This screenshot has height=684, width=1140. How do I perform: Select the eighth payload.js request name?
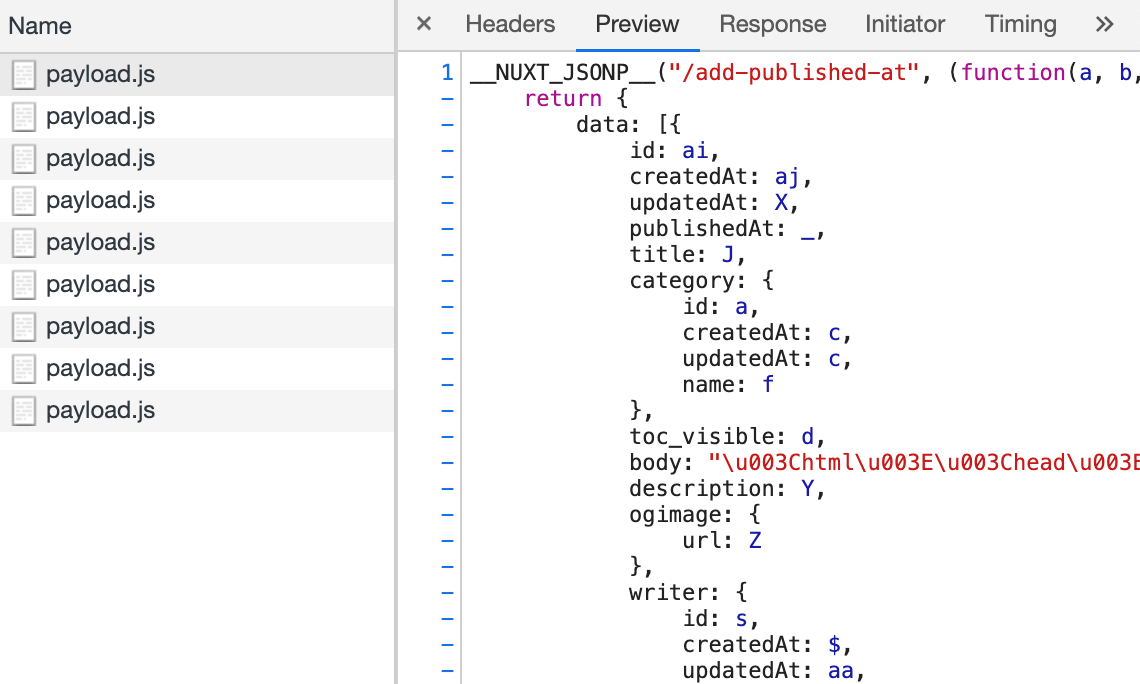coord(100,369)
